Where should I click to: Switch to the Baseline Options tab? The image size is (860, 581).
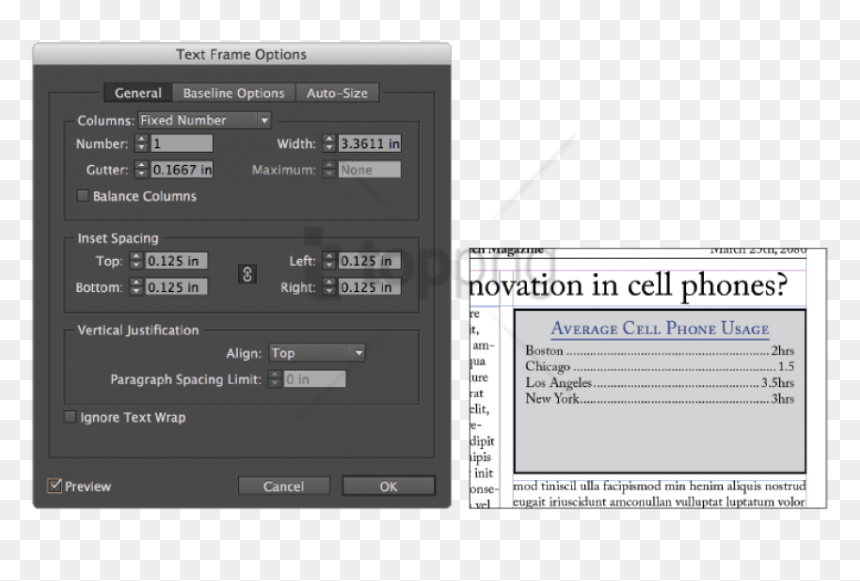point(234,93)
